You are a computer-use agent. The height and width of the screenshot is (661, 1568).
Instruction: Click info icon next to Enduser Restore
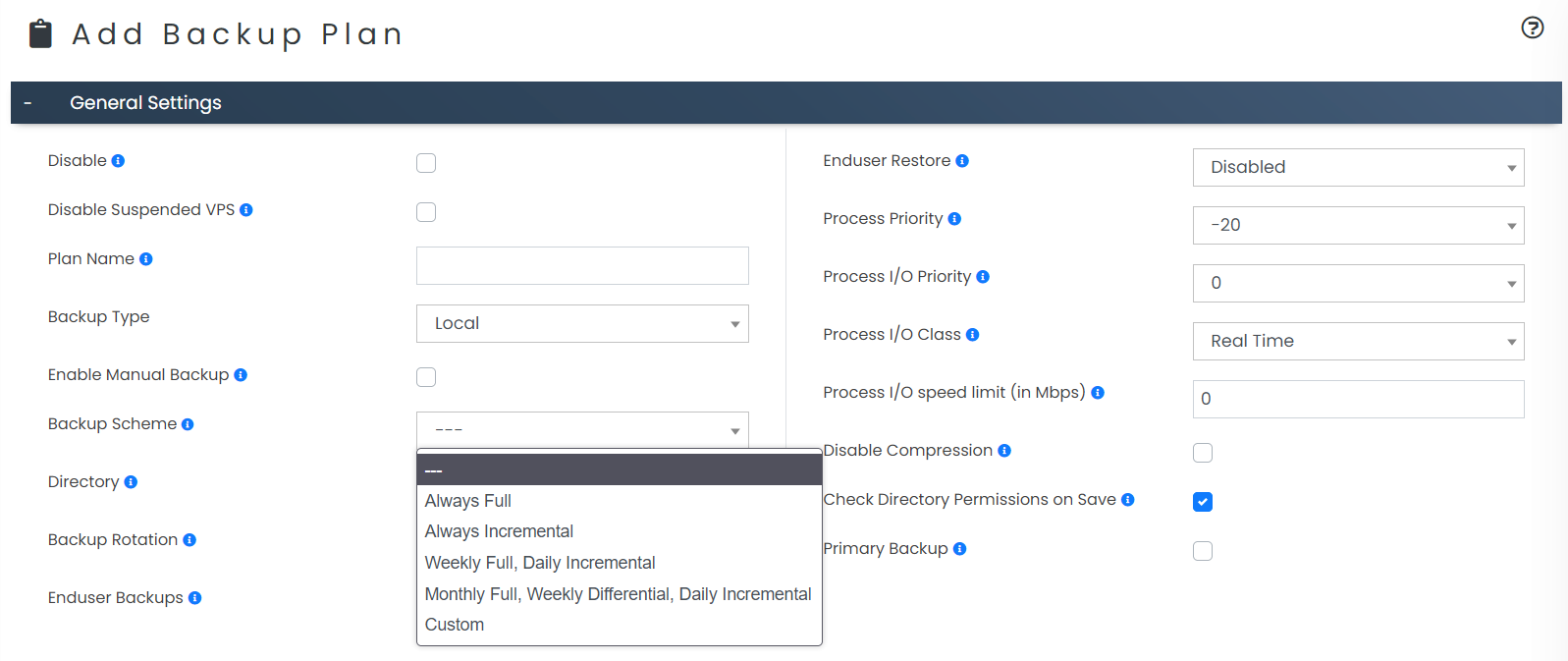tap(962, 161)
